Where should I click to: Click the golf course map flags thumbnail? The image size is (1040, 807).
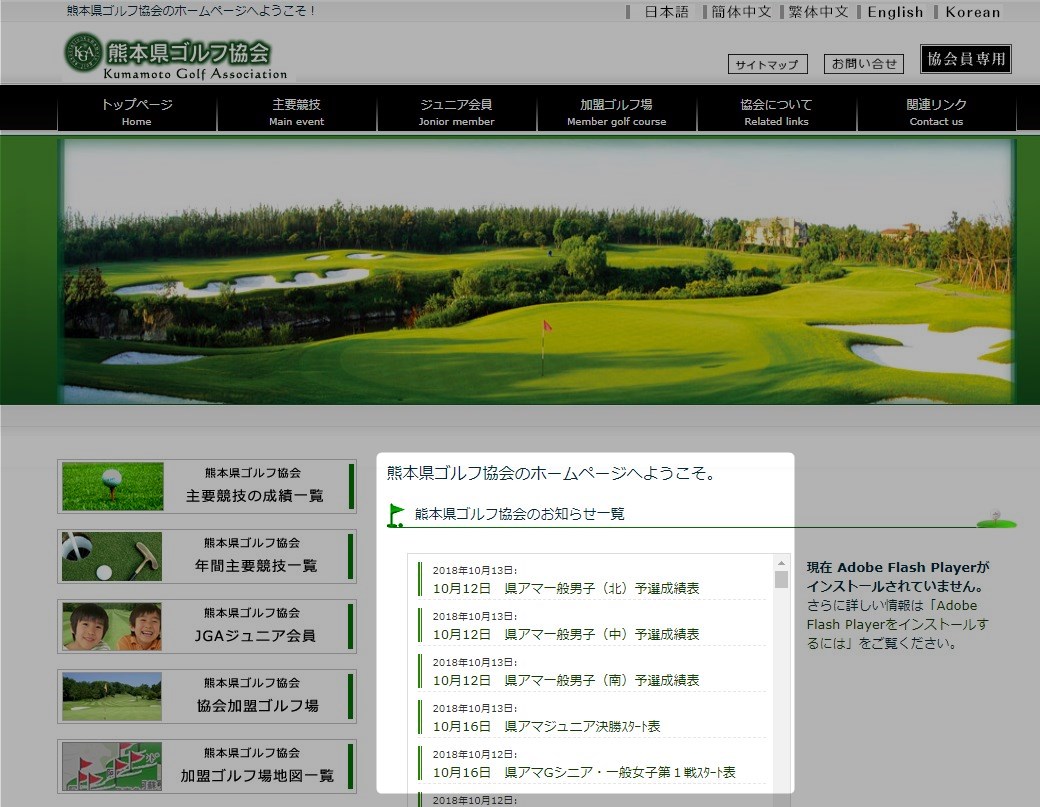click(112, 767)
